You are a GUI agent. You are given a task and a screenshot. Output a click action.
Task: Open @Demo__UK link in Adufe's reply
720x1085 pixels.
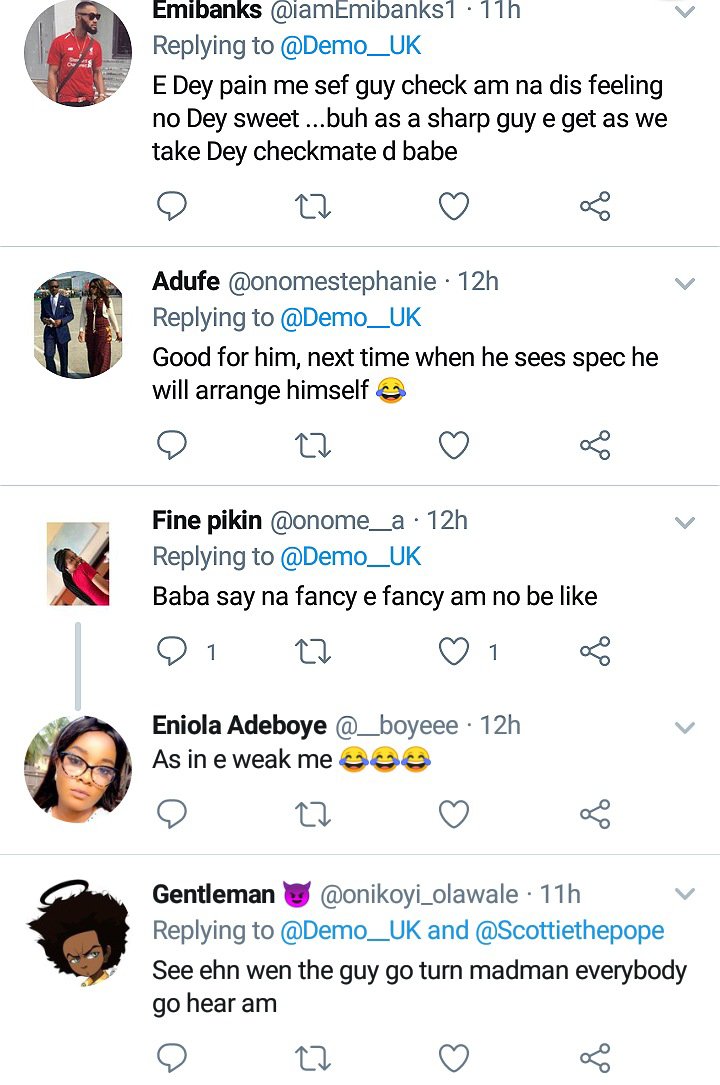(x=350, y=318)
